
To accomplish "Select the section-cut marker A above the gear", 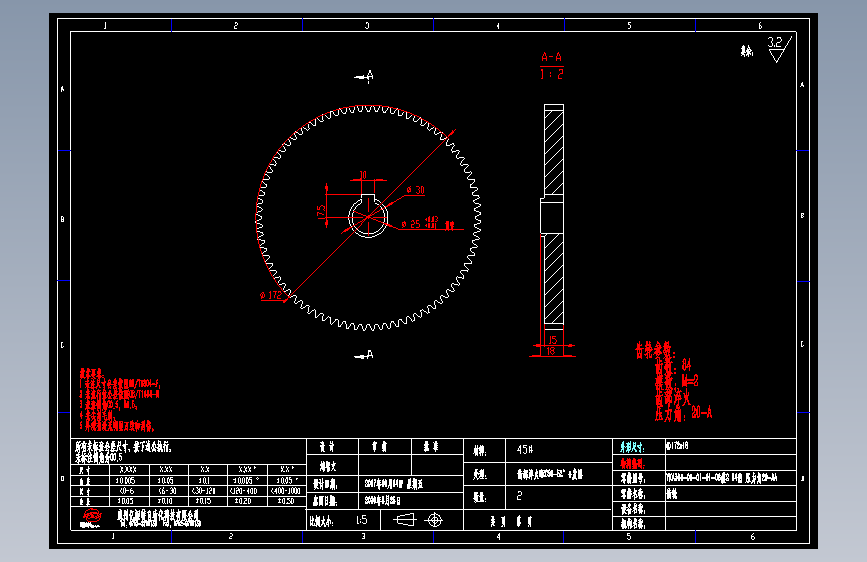I will click(364, 76).
